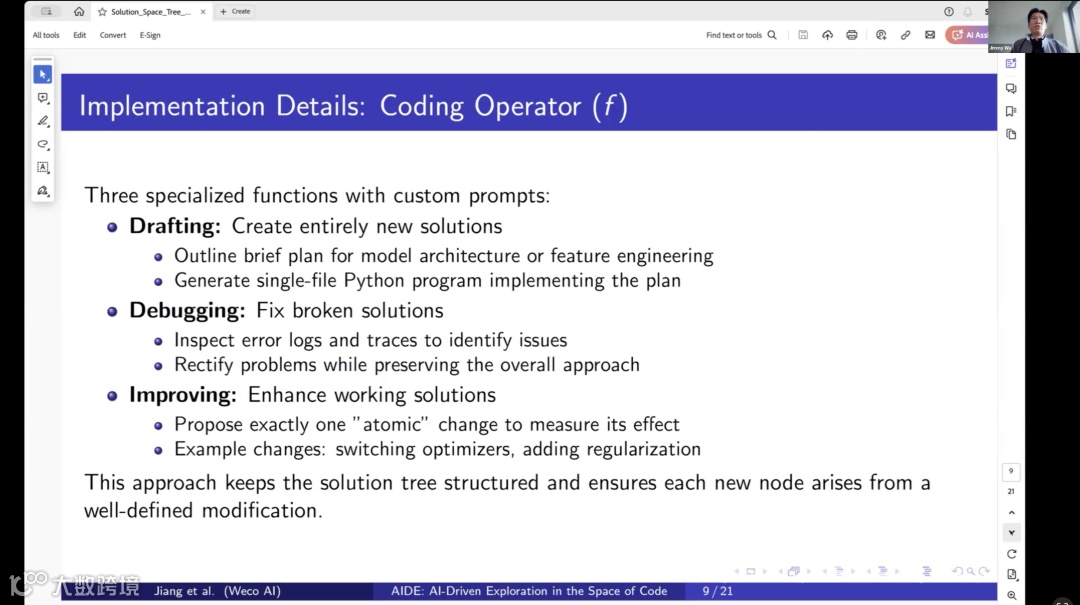Open the generative summary side panel
Viewport: 1080px width, 605px height.
tap(1011, 64)
